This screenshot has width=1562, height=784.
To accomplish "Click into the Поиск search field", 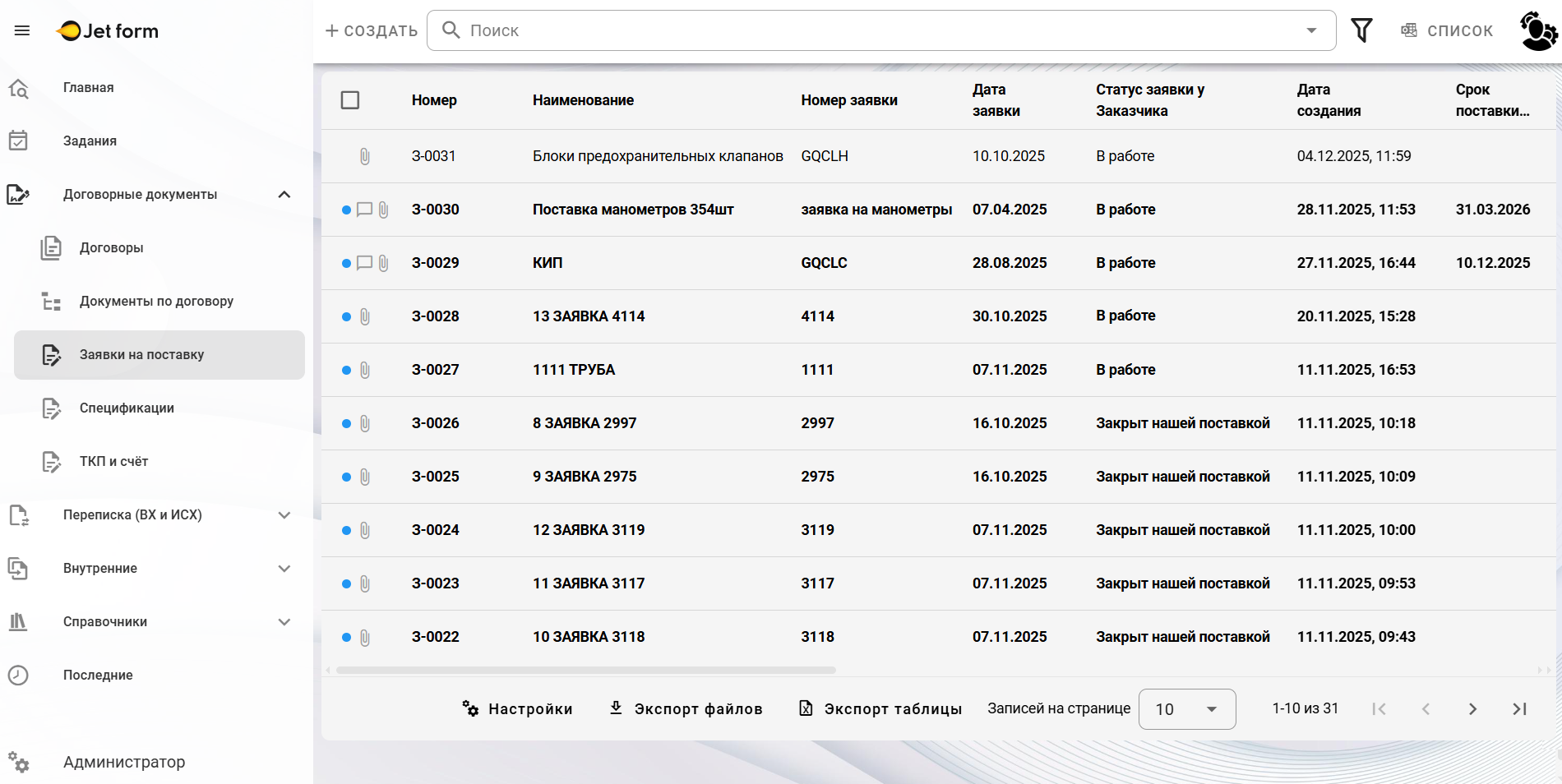I will pos(871,30).
